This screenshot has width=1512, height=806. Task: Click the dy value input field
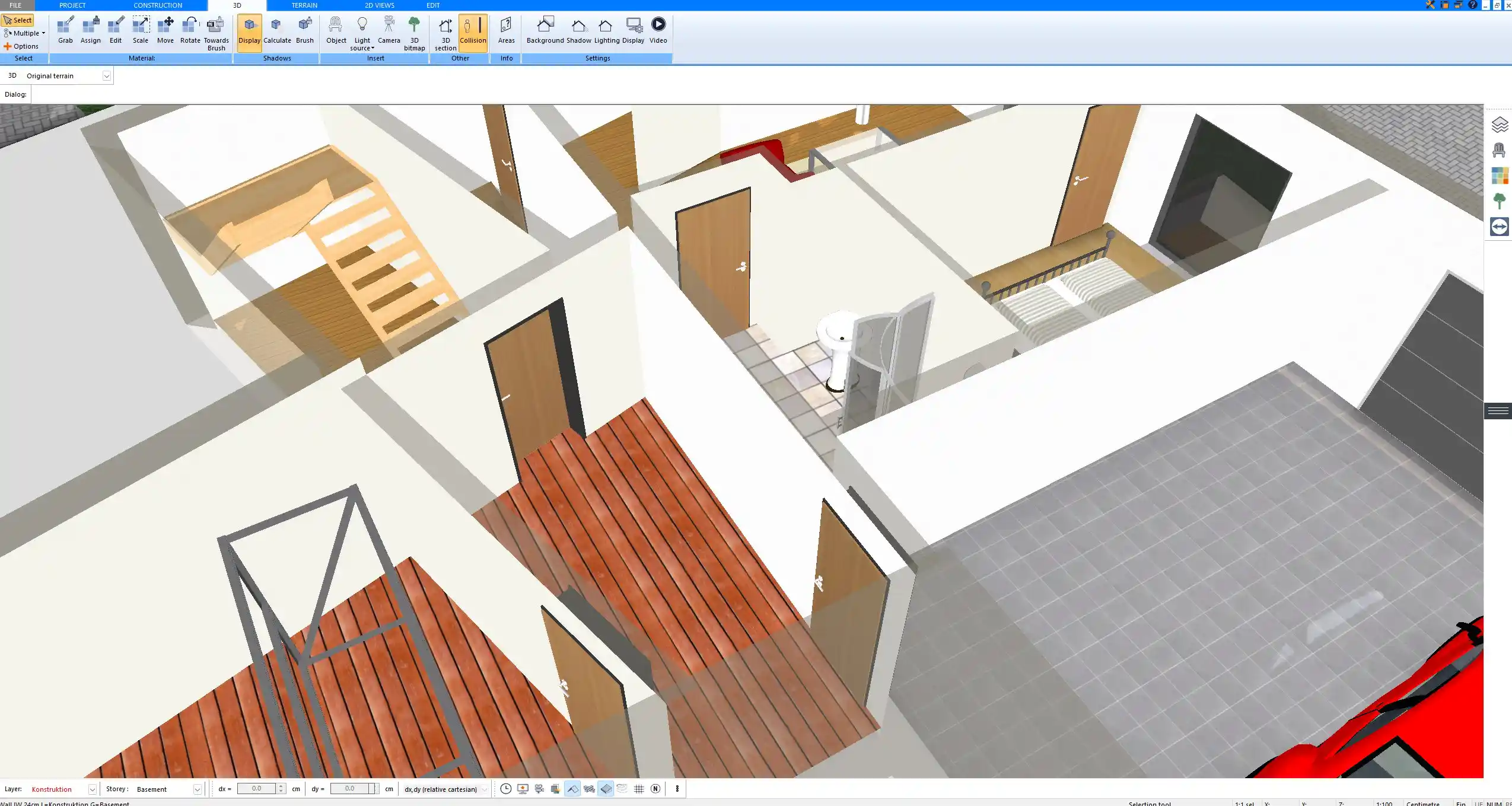pos(349,789)
